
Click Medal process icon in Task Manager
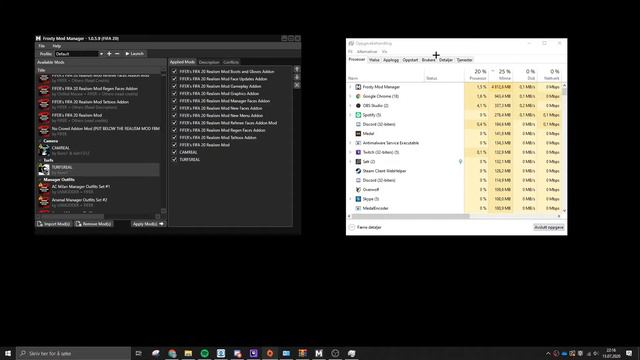[x=358, y=133]
